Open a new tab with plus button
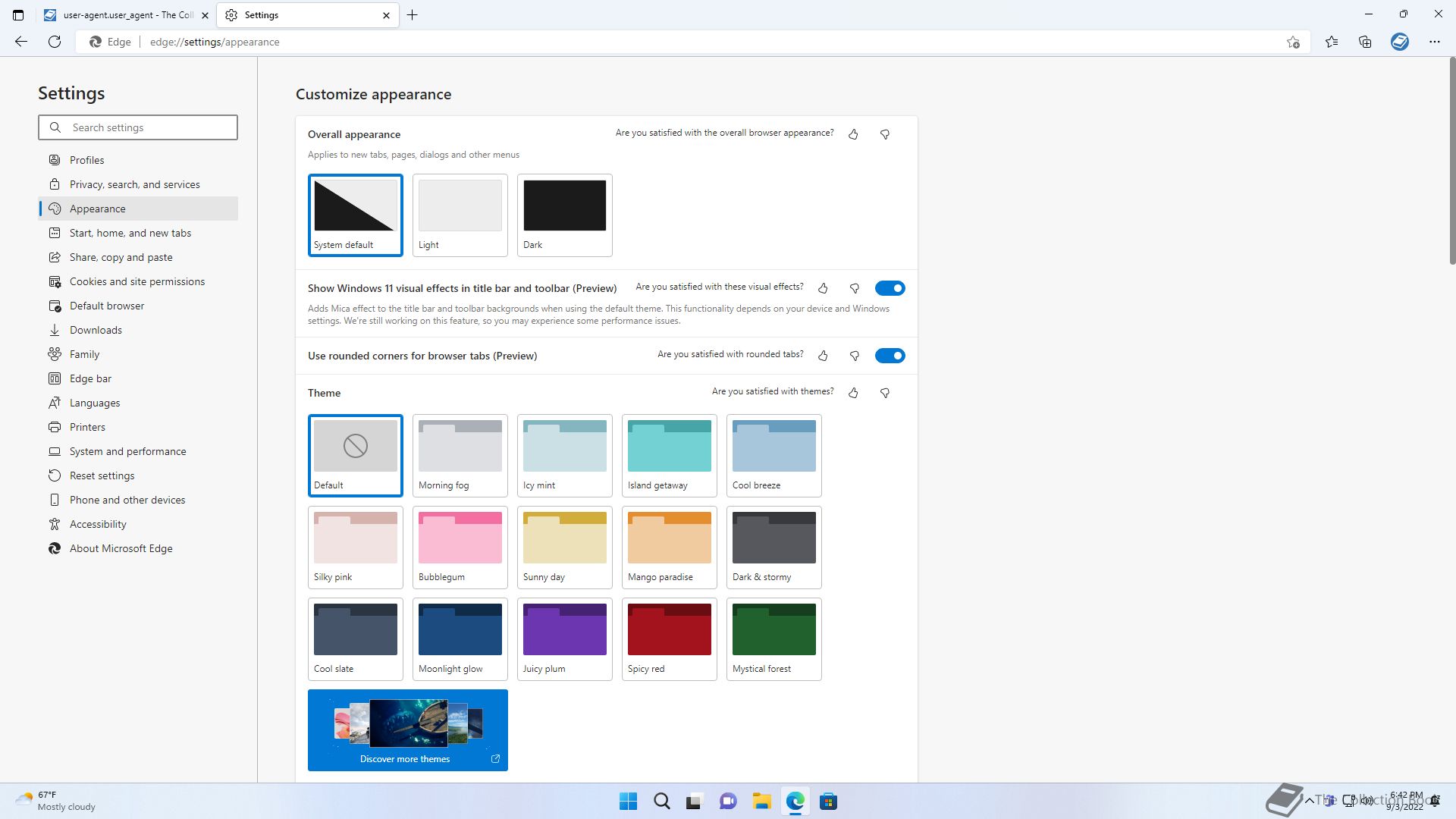Screen dimensions: 1456x819 [413, 15]
